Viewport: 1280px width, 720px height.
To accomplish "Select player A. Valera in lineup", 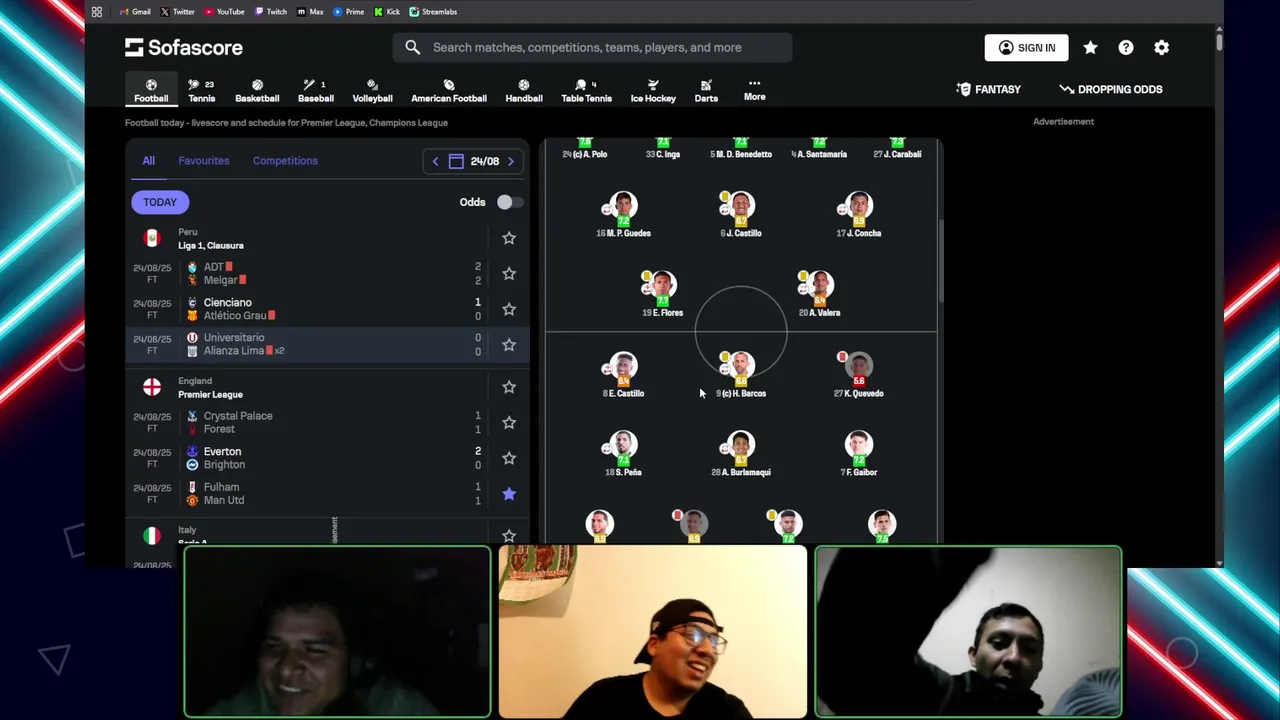I will [x=819, y=294].
